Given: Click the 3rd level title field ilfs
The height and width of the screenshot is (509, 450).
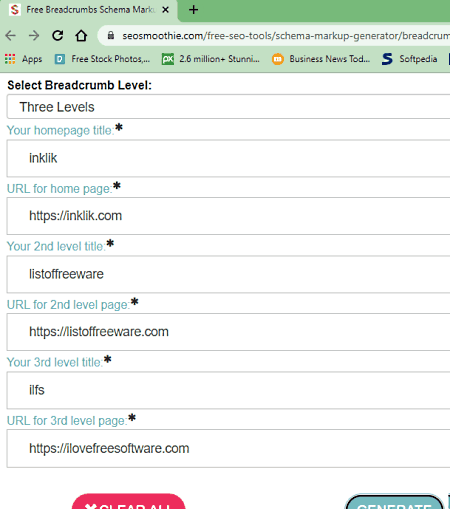Looking at the screenshot, I should click(x=228, y=390).
